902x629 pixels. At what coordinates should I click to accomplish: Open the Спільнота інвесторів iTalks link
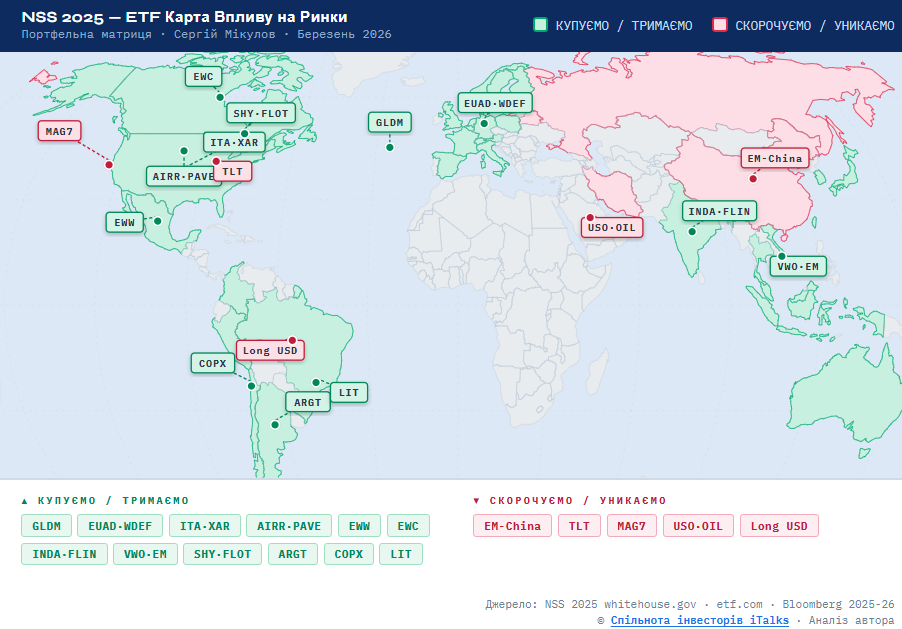(x=699, y=620)
